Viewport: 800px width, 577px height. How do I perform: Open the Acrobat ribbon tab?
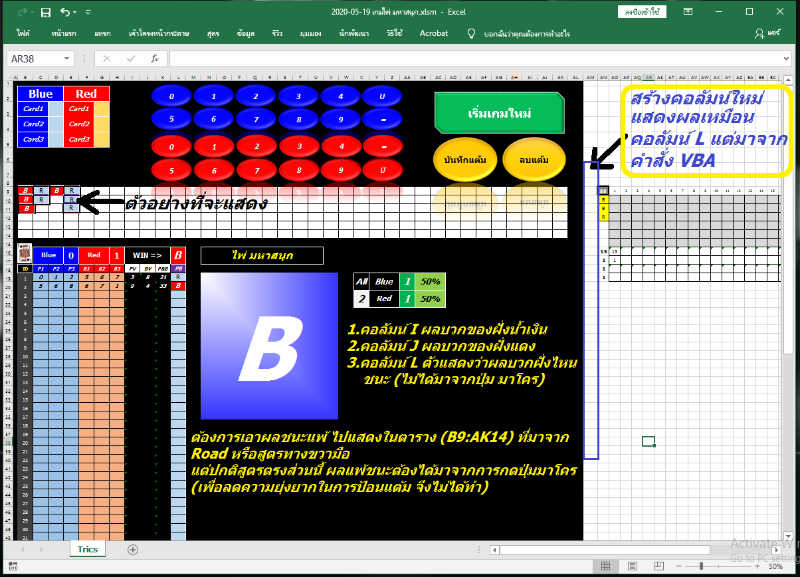(x=434, y=33)
